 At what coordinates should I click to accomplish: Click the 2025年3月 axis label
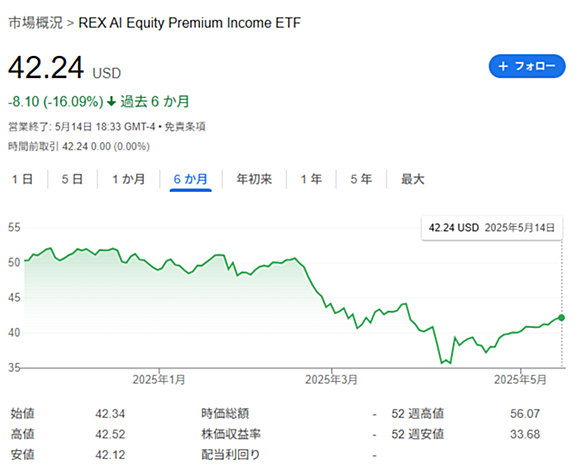(x=331, y=380)
